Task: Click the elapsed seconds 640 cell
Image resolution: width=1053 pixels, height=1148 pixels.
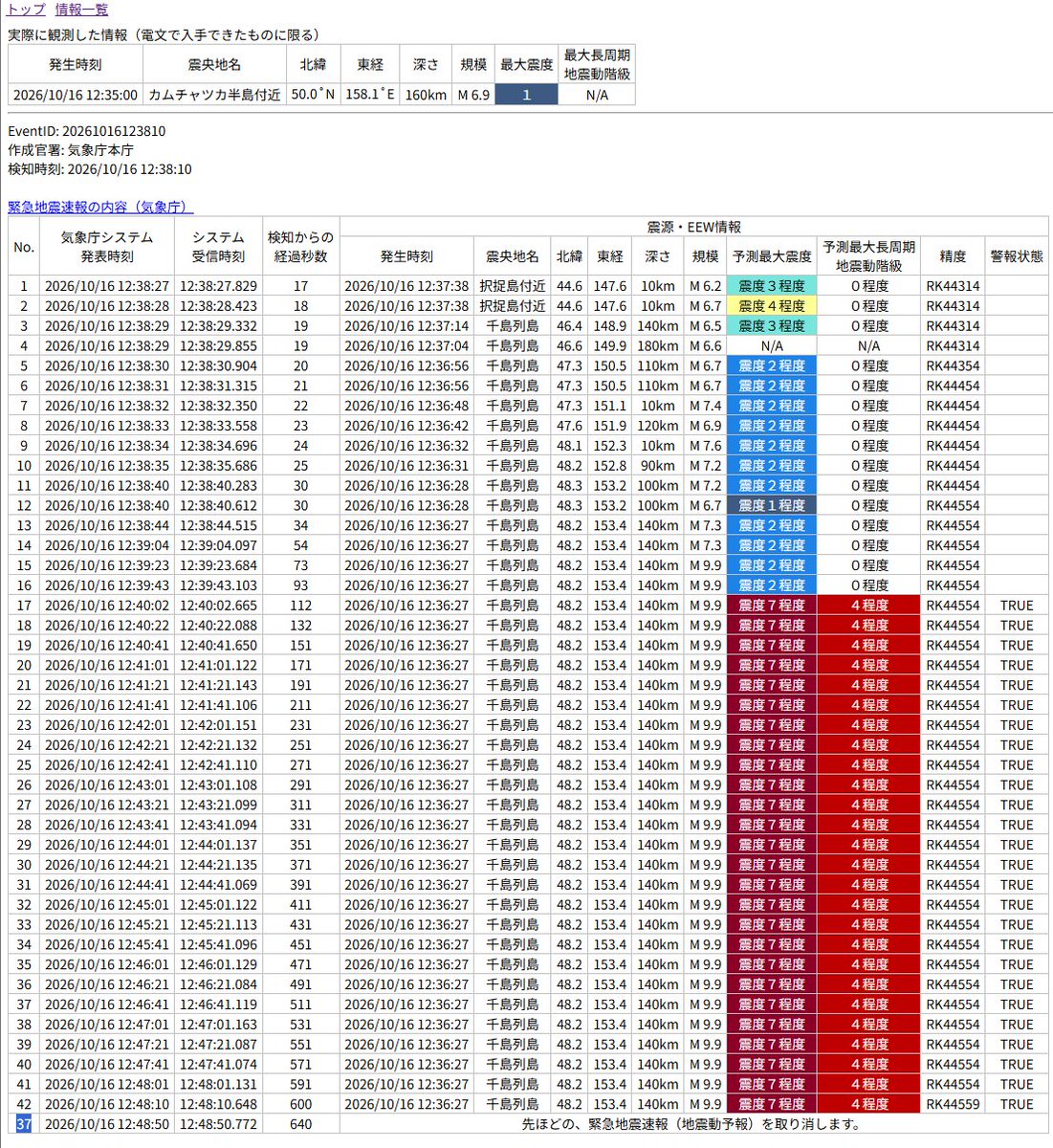Action: click(x=300, y=1124)
